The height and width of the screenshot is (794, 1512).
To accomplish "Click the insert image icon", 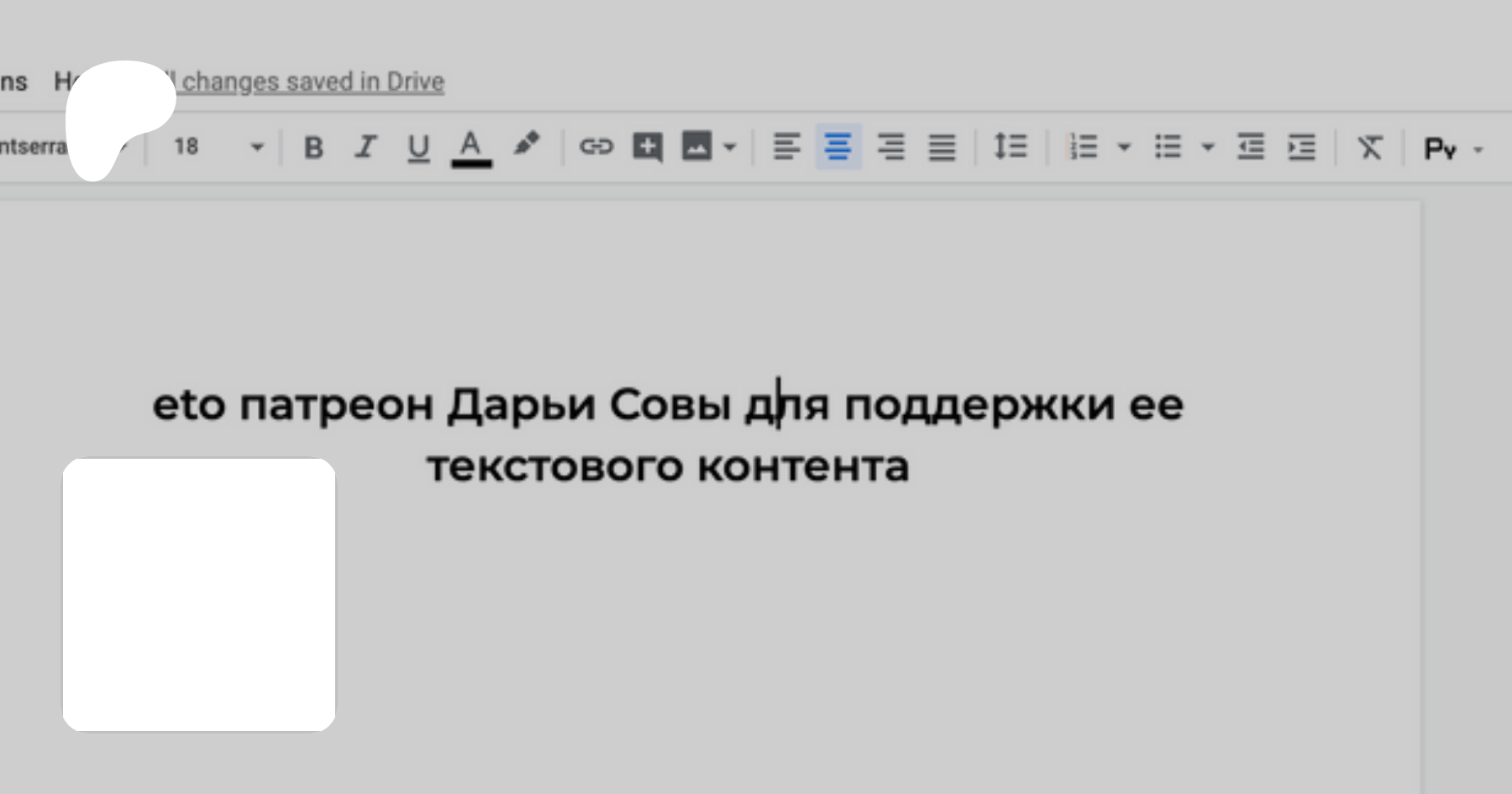I will coord(696,146).
